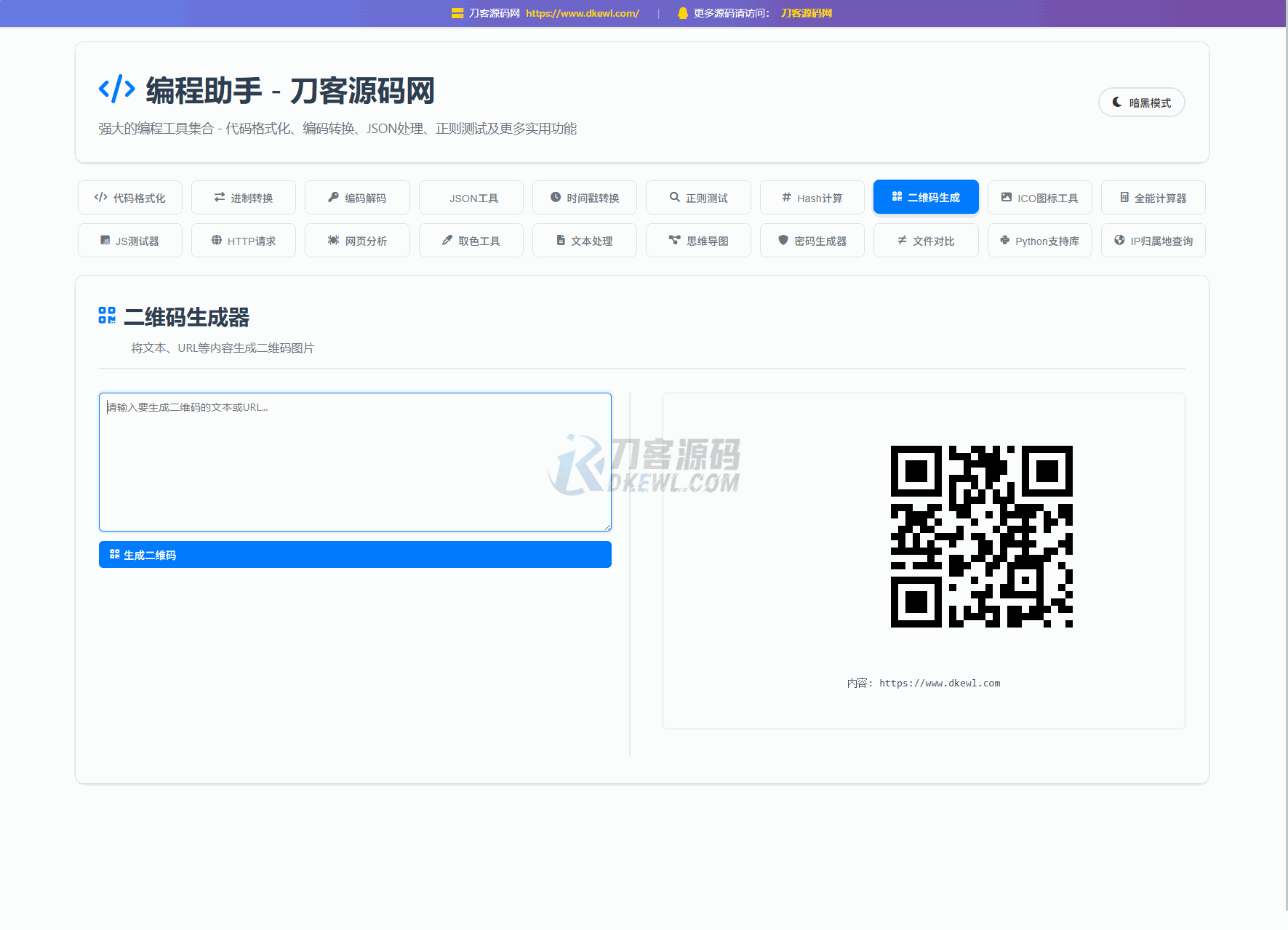Open the 编码解码 encode/decode tool
Viewport: 1288px width, 930px height.
click(x=357, y=198)
